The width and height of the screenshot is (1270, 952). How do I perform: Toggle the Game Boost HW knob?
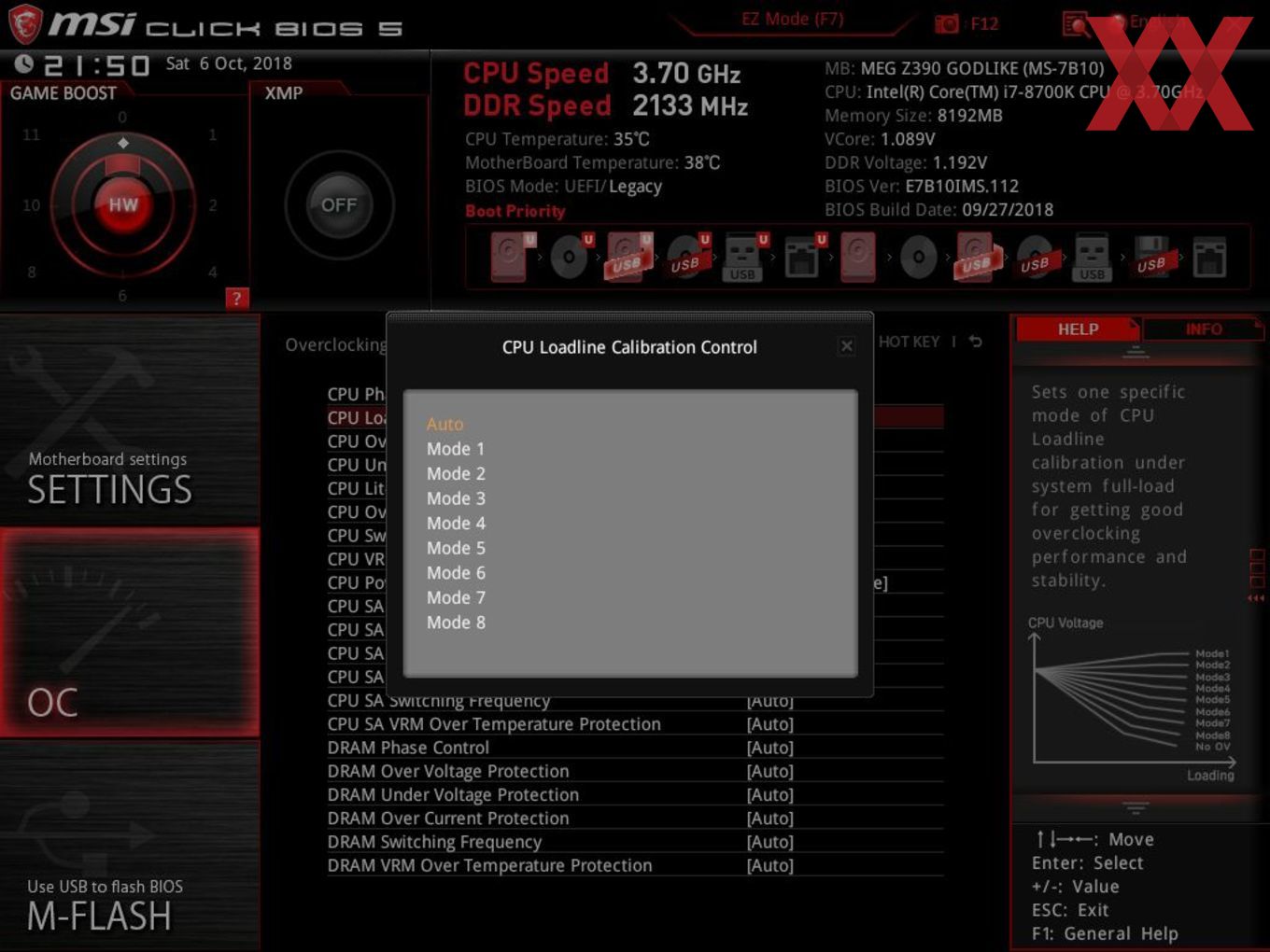tap(122, 205)
